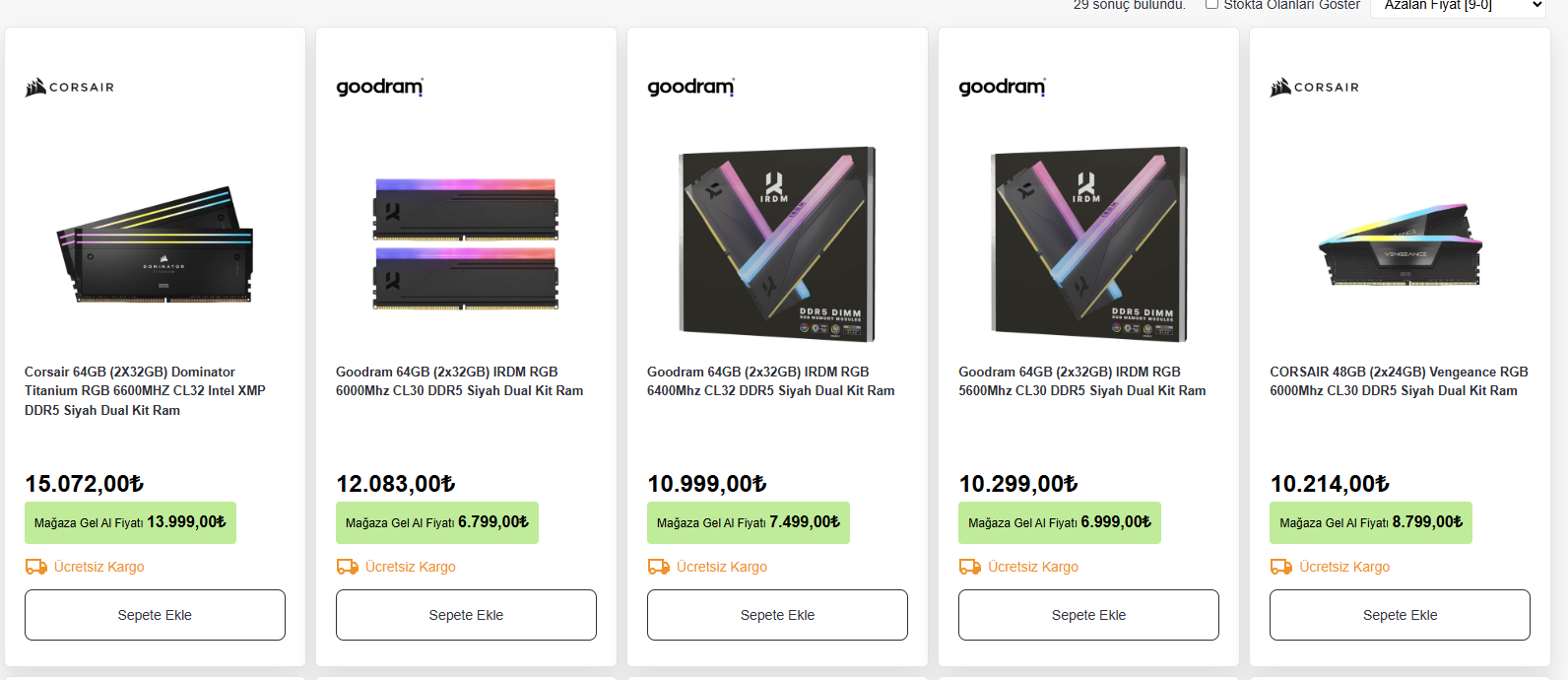Click Sepete Ekle for Goodram 6400Mhz kit
The height and width of the screenshot is (680, 1568).
click(777, 615)
